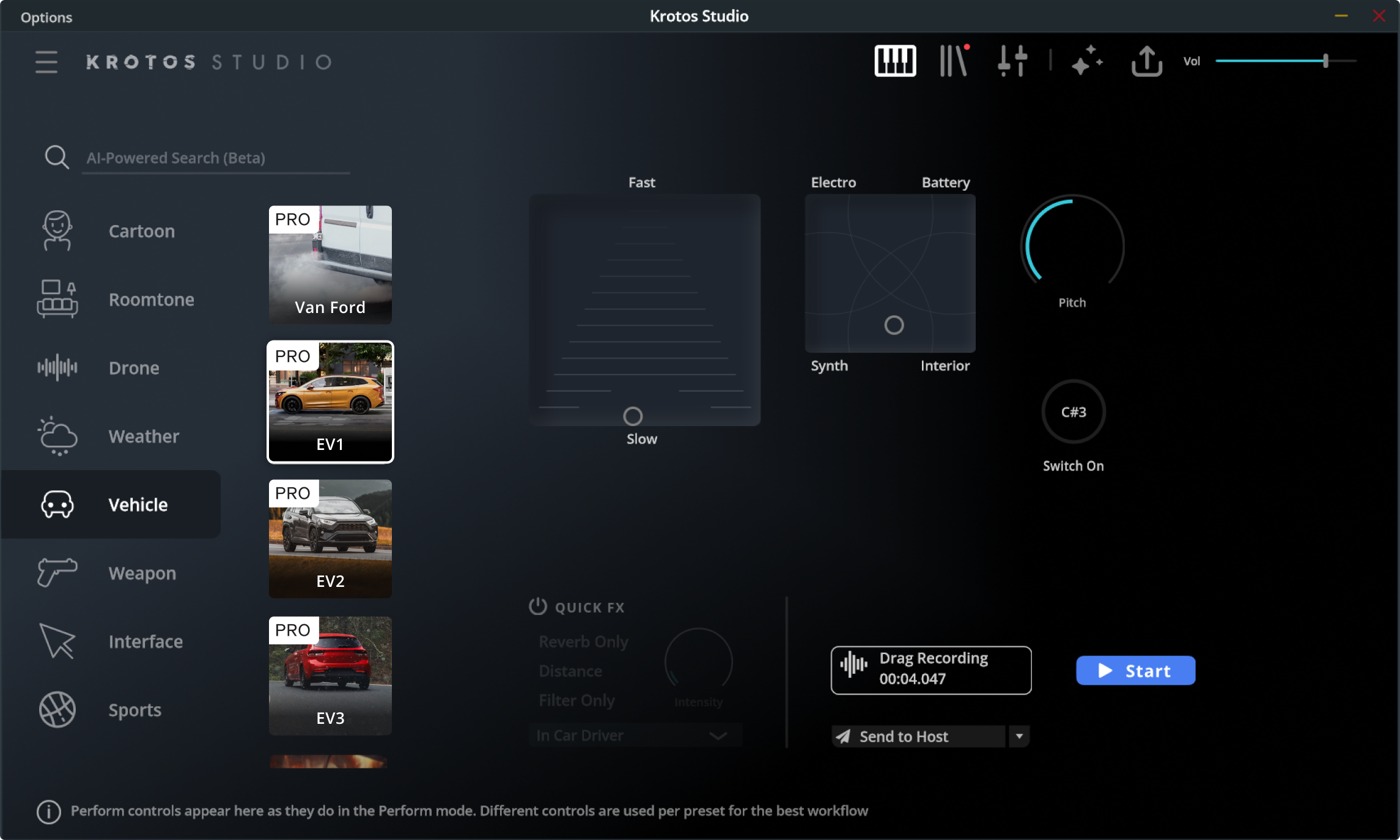Click the Drag Recording box
This screenshot has height=840, width=1400.
931,670
